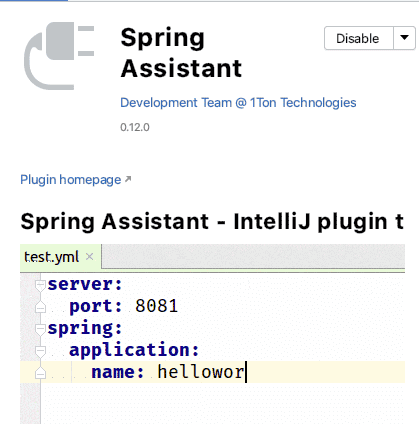Image resolution: width=419 pixels, height=424 pixels.
Task: Click the server: key in the editor
Action: pos(85,284)
